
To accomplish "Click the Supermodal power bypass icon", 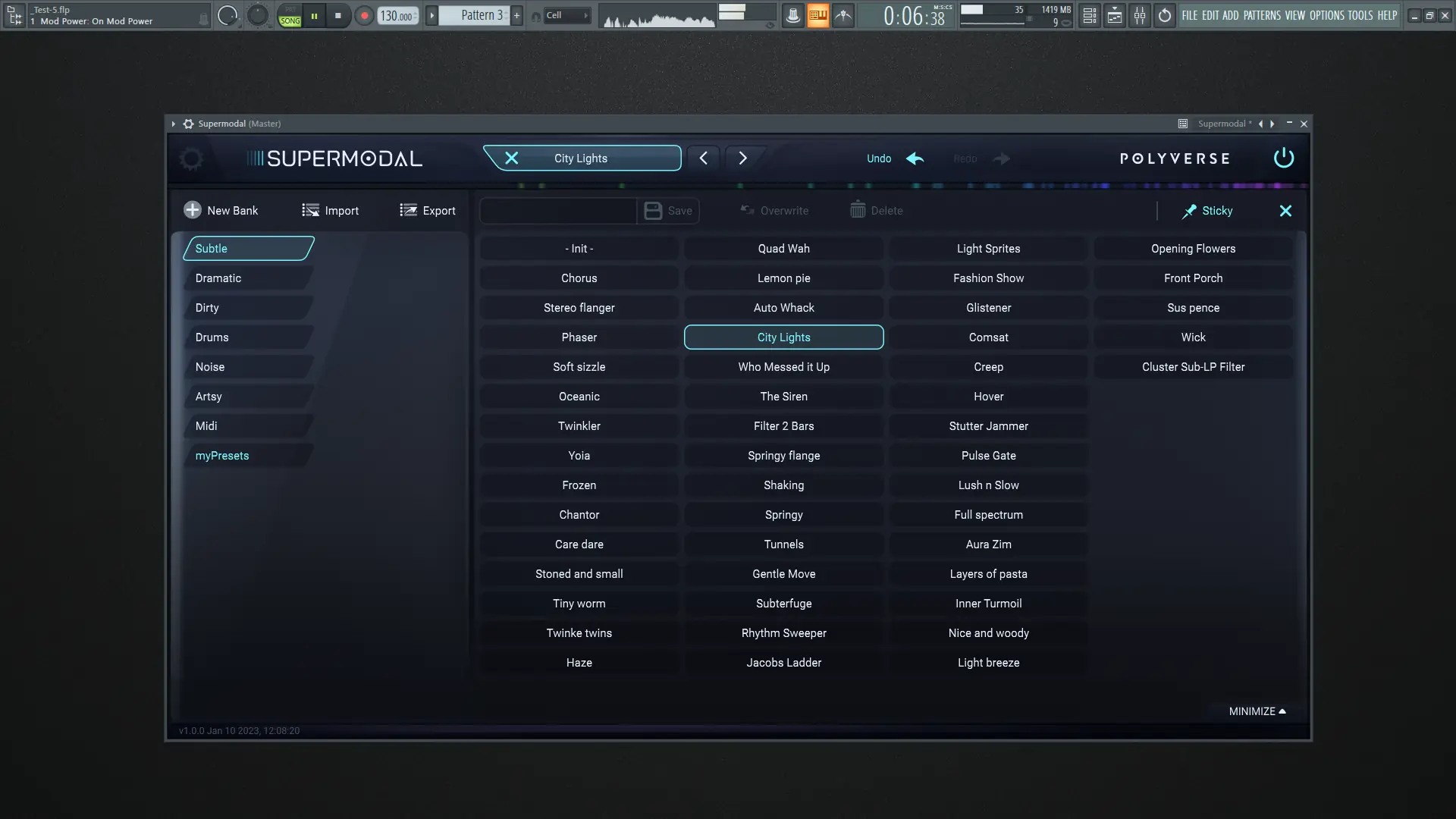I will point(1283,158).
